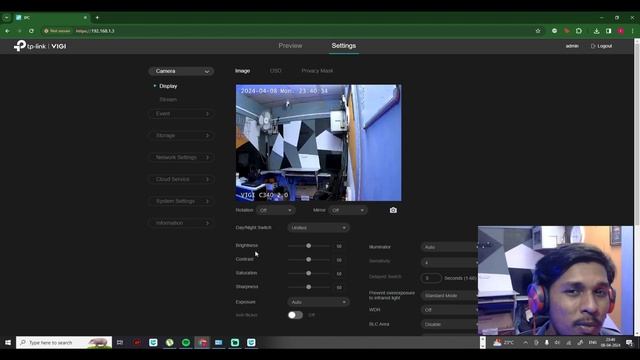Select the Privacy Mask tab

(317, 71)
